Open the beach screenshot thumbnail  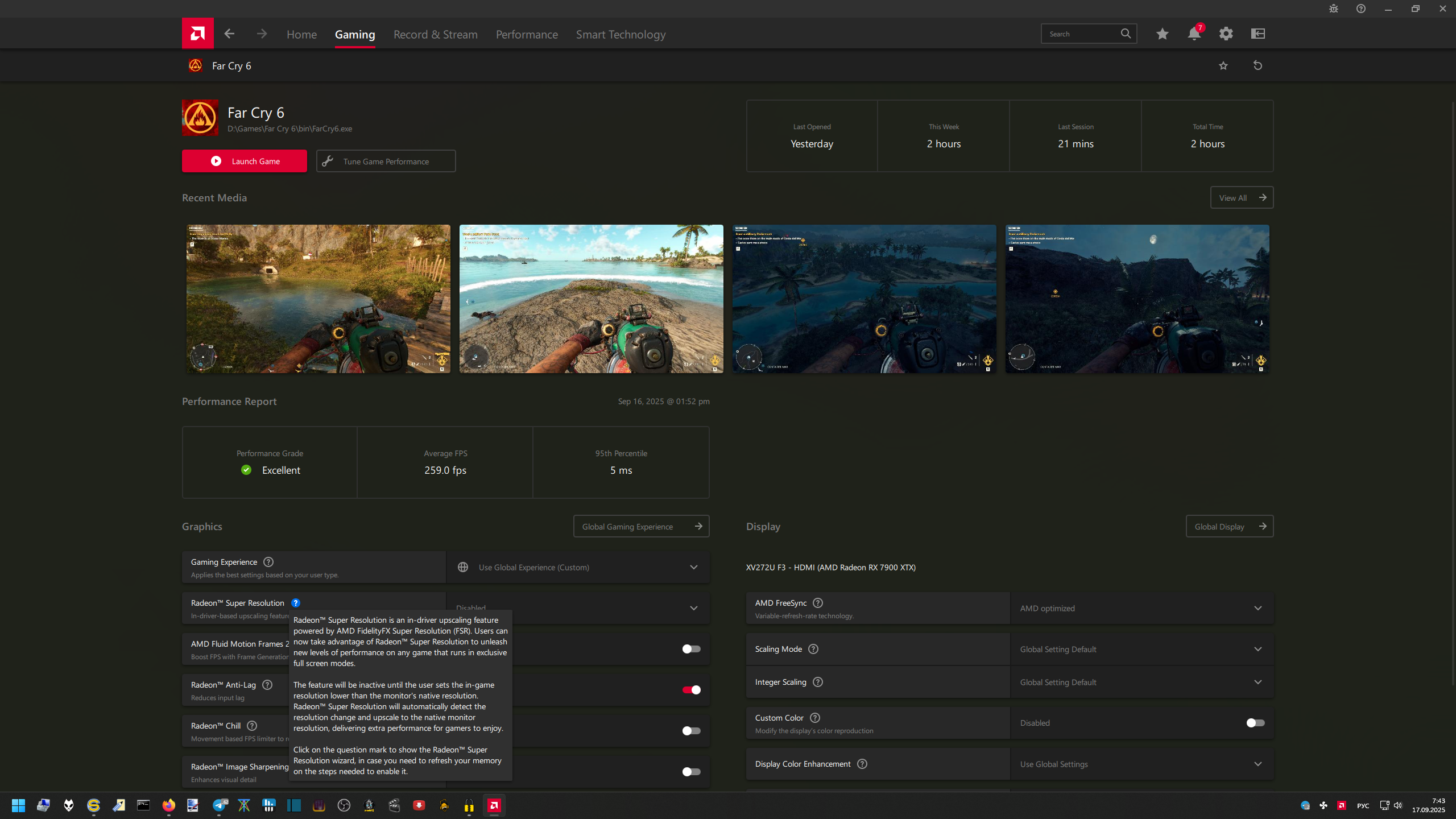click(591, 299)
